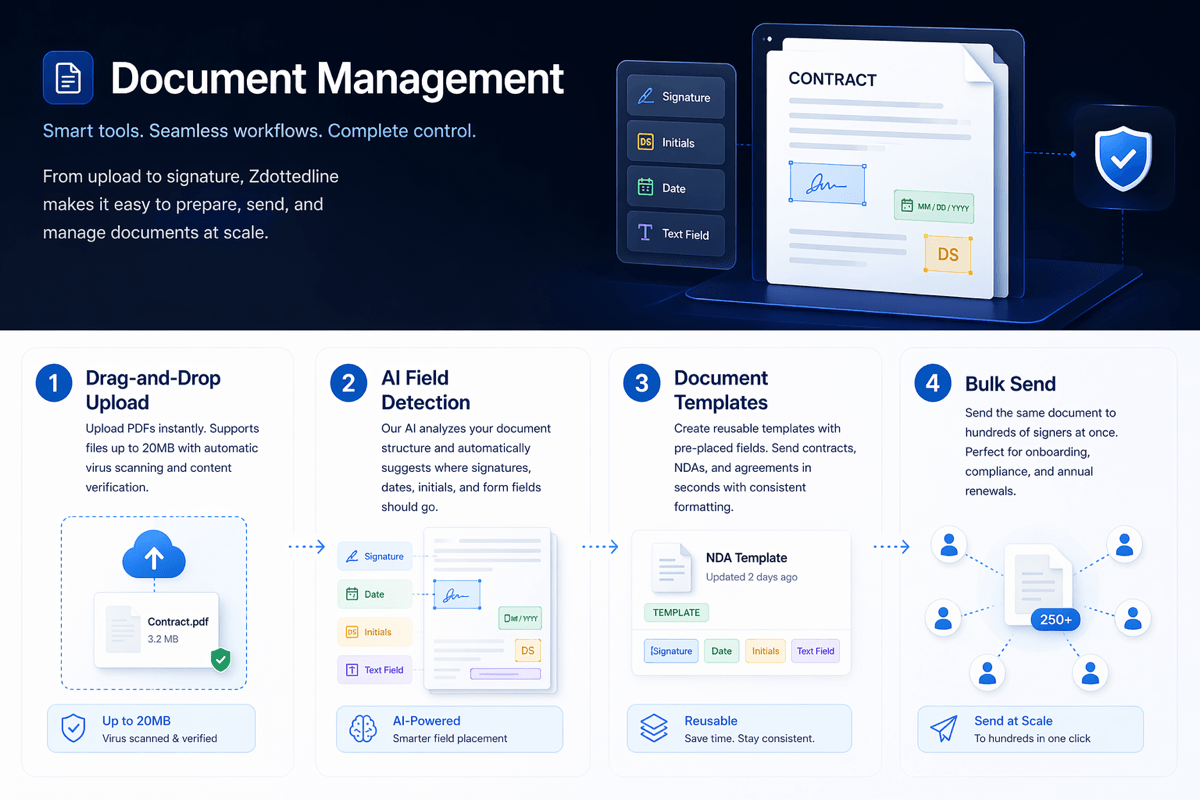The width and height of the screenshot is (1200, 800).
Task: Select the orange Initials chip under AI Field Detection
Action: coord(375,632)
